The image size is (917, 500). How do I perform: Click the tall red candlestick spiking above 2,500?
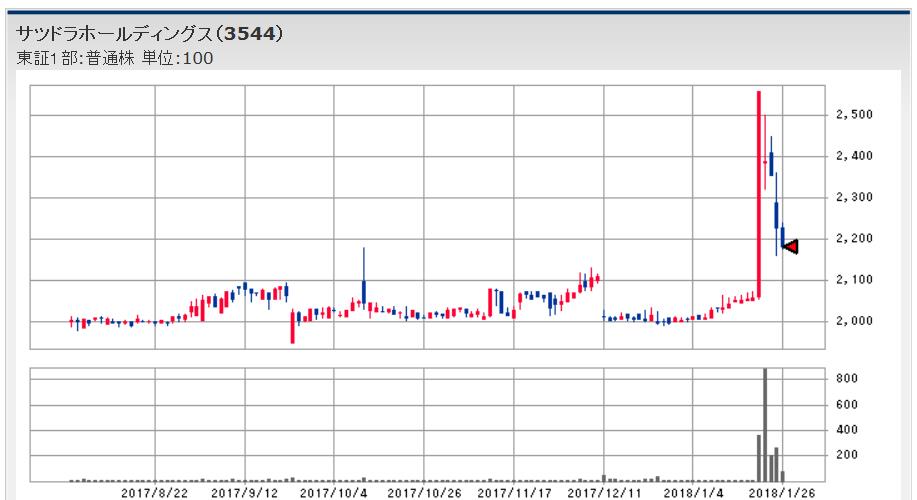click(759, 195)
